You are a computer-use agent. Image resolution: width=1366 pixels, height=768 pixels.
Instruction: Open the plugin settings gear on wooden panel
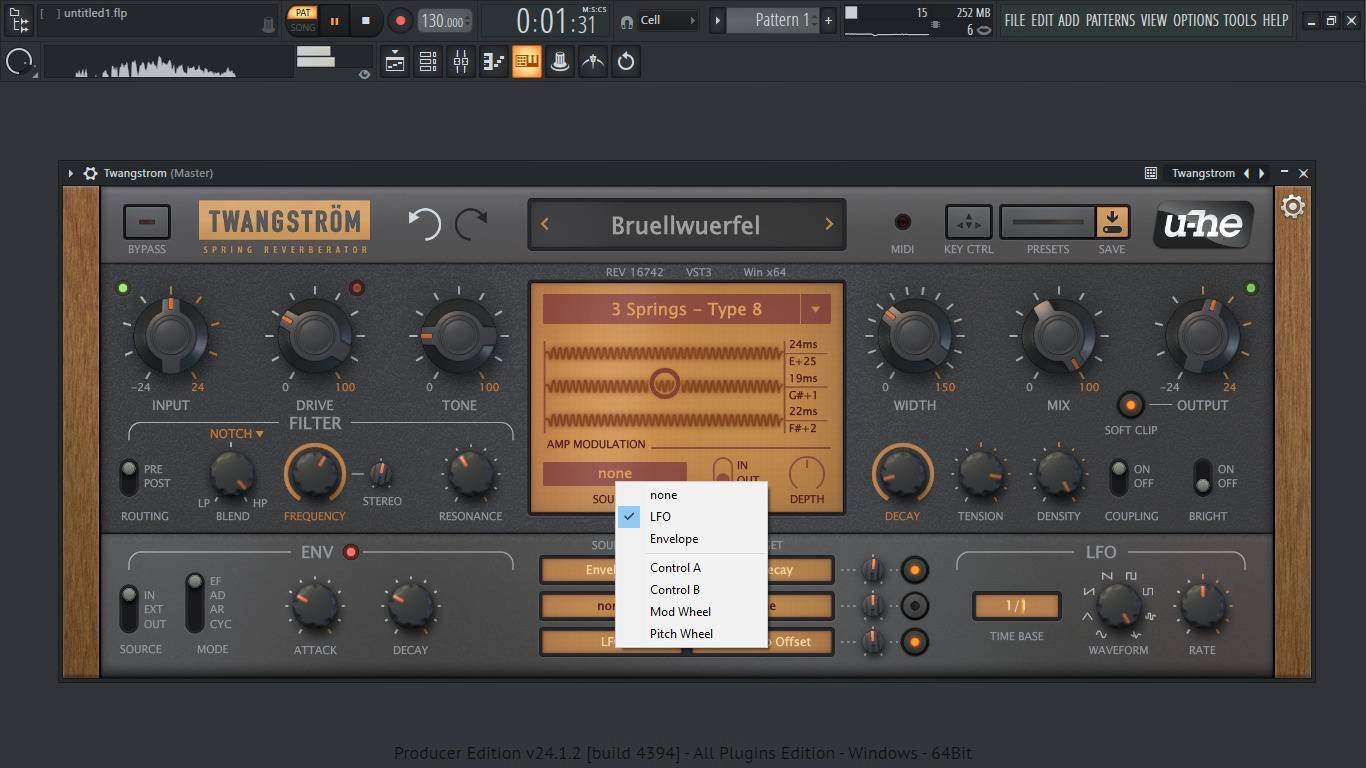coord(1293,207)
